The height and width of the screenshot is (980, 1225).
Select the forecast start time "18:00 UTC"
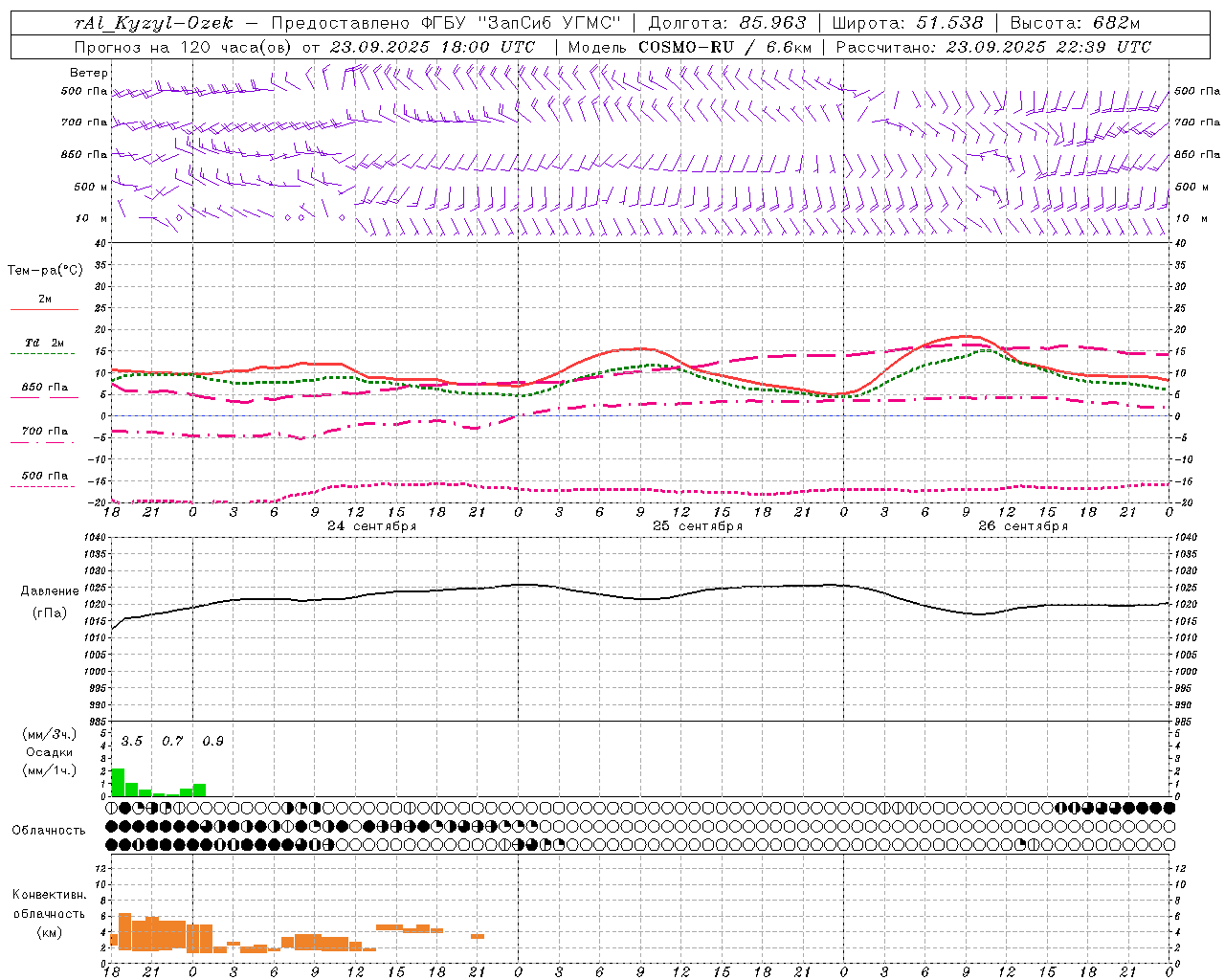(488, 47)
